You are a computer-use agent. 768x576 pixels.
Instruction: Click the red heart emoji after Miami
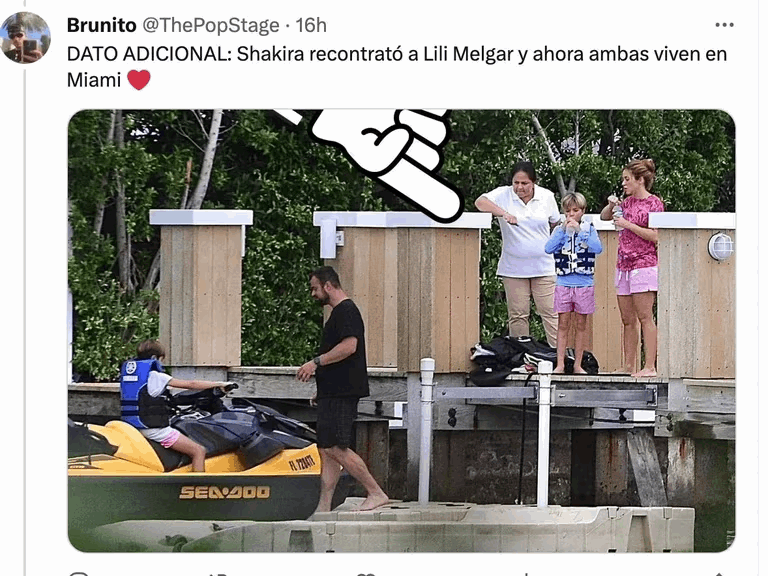(139, 80)
